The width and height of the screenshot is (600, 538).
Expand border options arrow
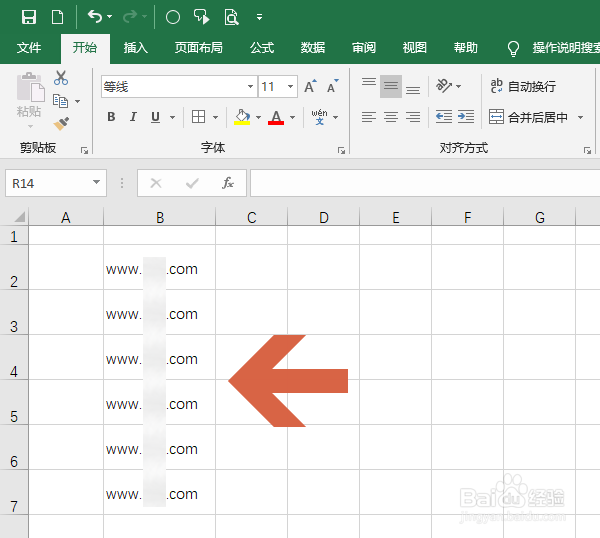point(215,117)
